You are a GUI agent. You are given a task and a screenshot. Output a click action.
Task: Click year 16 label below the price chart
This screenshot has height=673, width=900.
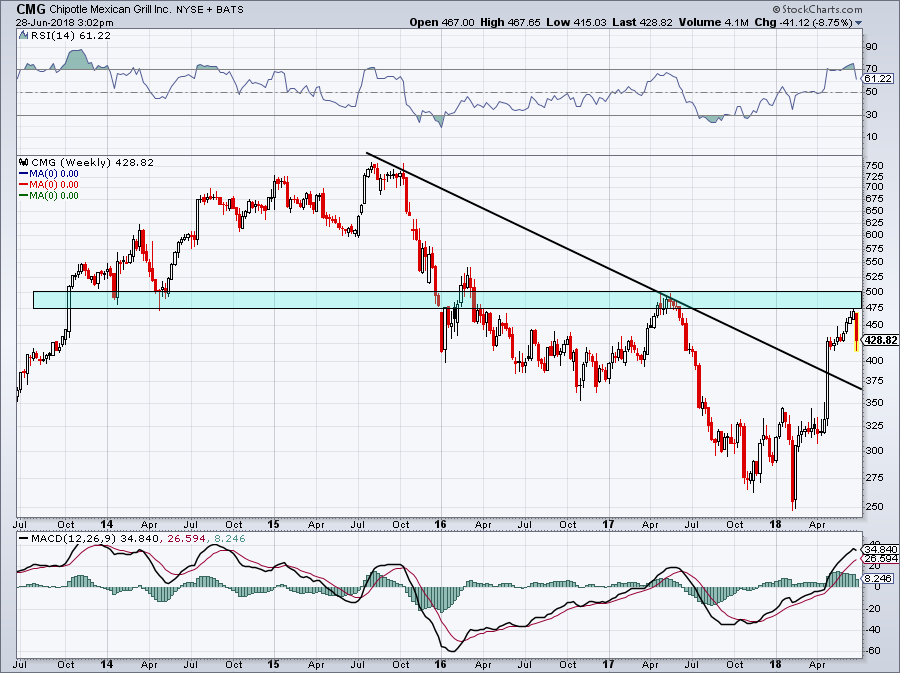tap(440, 524)
